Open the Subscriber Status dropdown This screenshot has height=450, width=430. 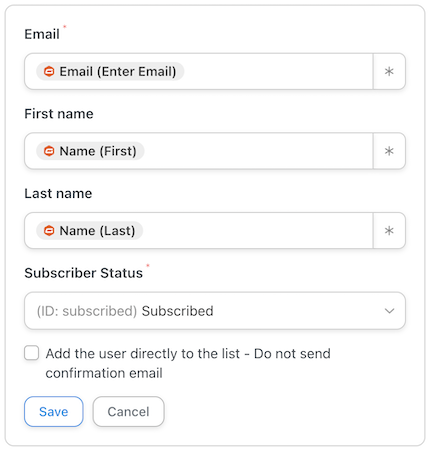(215, 311)
